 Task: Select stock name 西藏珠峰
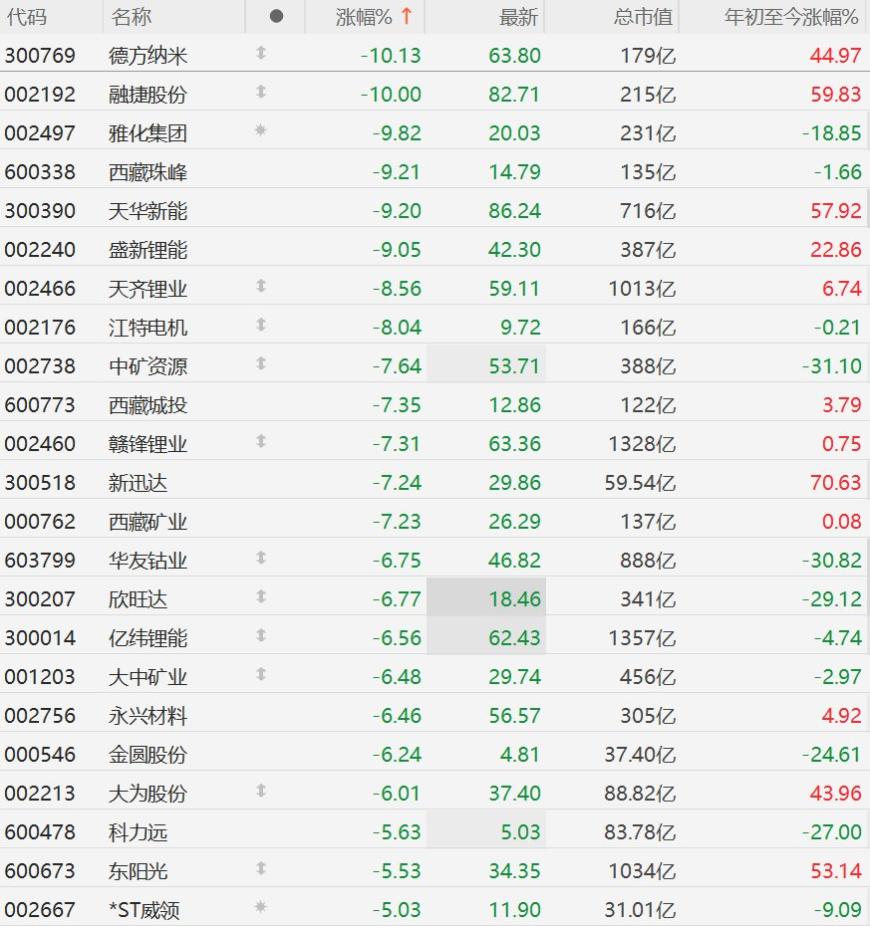(148, 172)
